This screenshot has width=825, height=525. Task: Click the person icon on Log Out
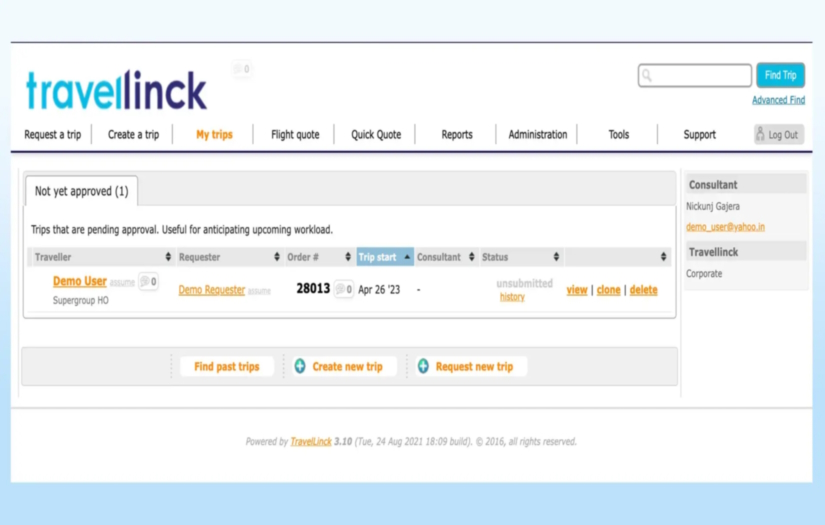click(760, 134)
